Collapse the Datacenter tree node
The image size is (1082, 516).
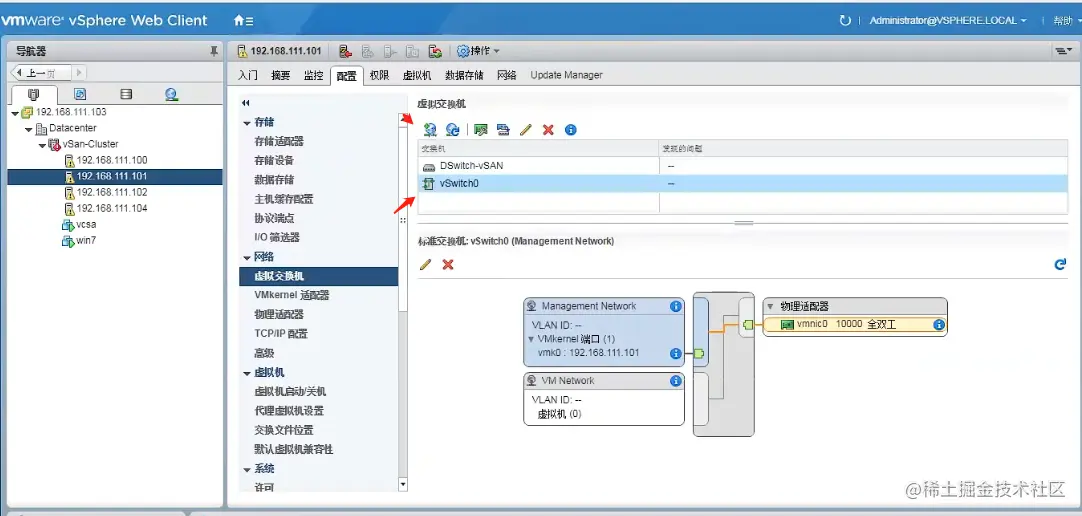(28, 129)
